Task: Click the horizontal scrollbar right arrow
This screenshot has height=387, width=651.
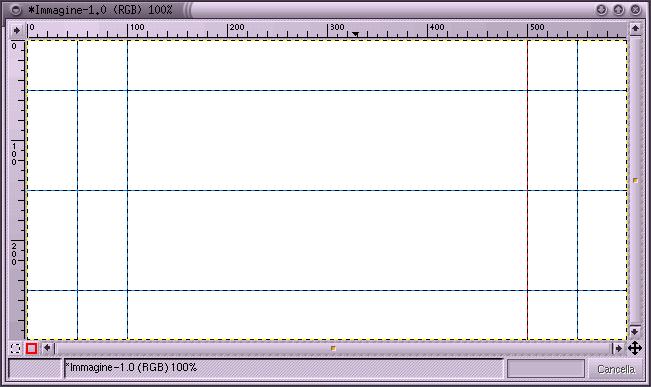Action: pos(619,348)
